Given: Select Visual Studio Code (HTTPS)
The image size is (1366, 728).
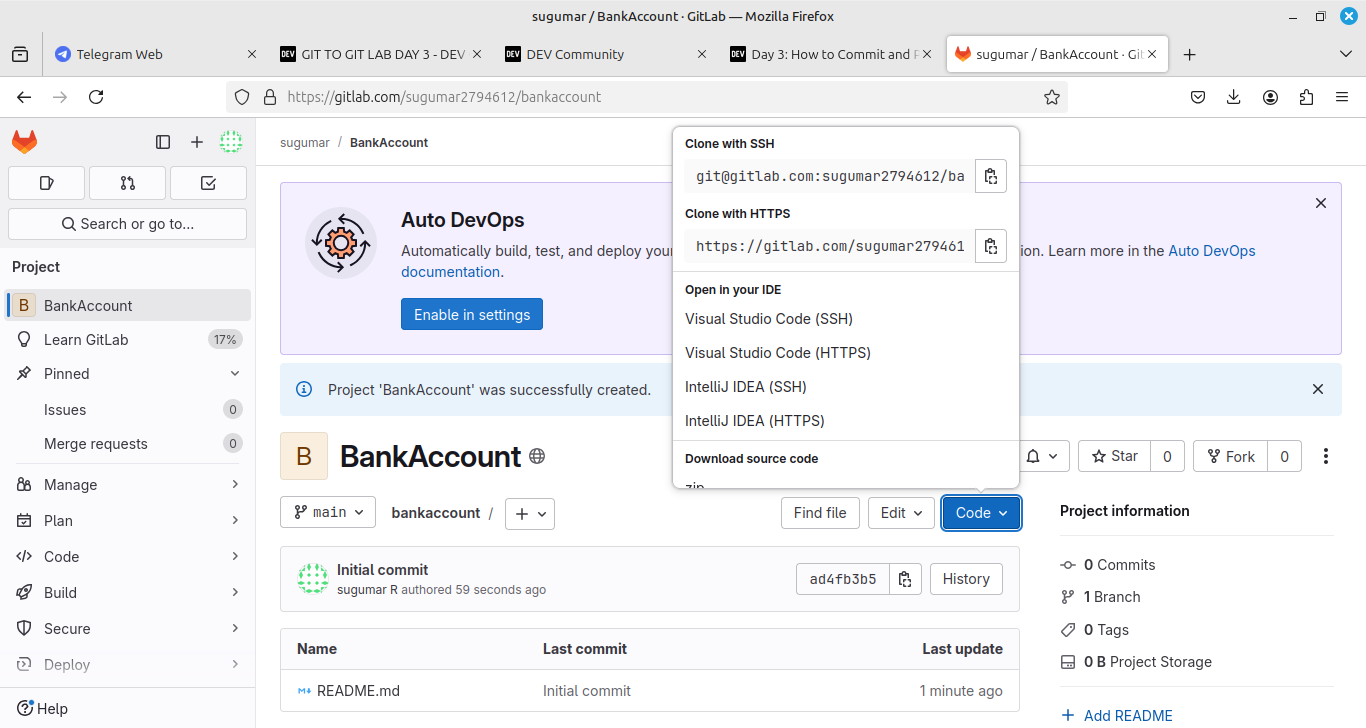Looking at the screenshot, I should [x=778, y=353].
